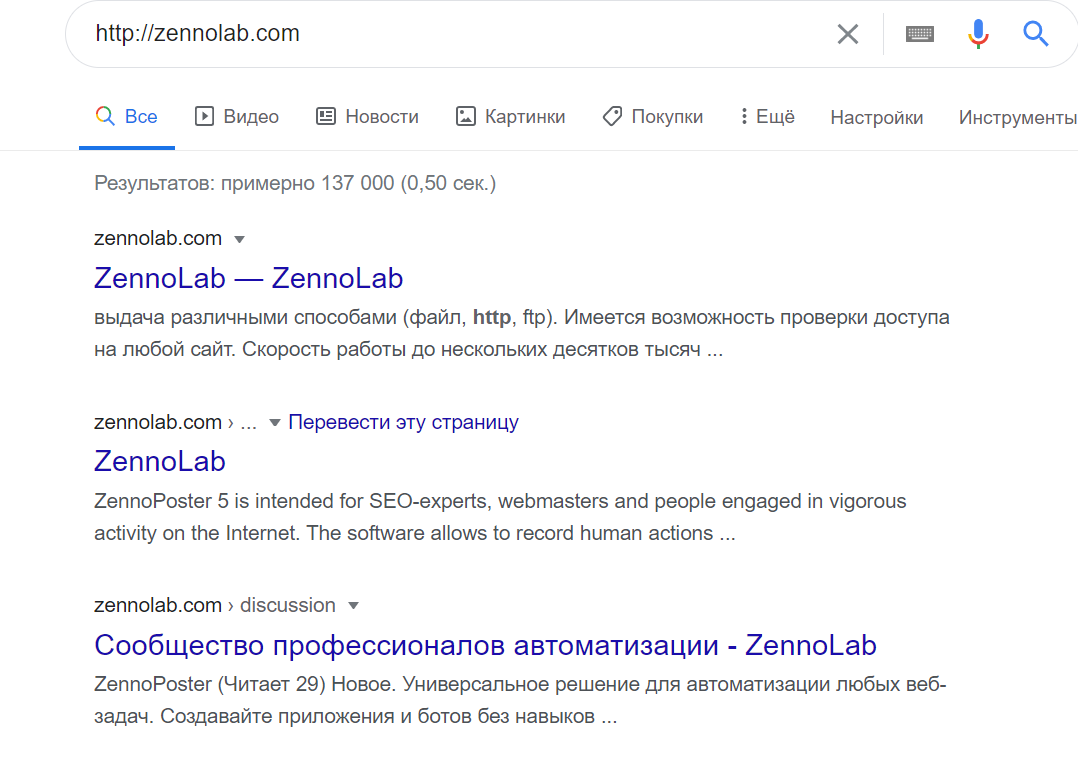This screenshot has width=1078, height=777.
Task: Switch to the Новости tab
Action: [x=367, y=116]
